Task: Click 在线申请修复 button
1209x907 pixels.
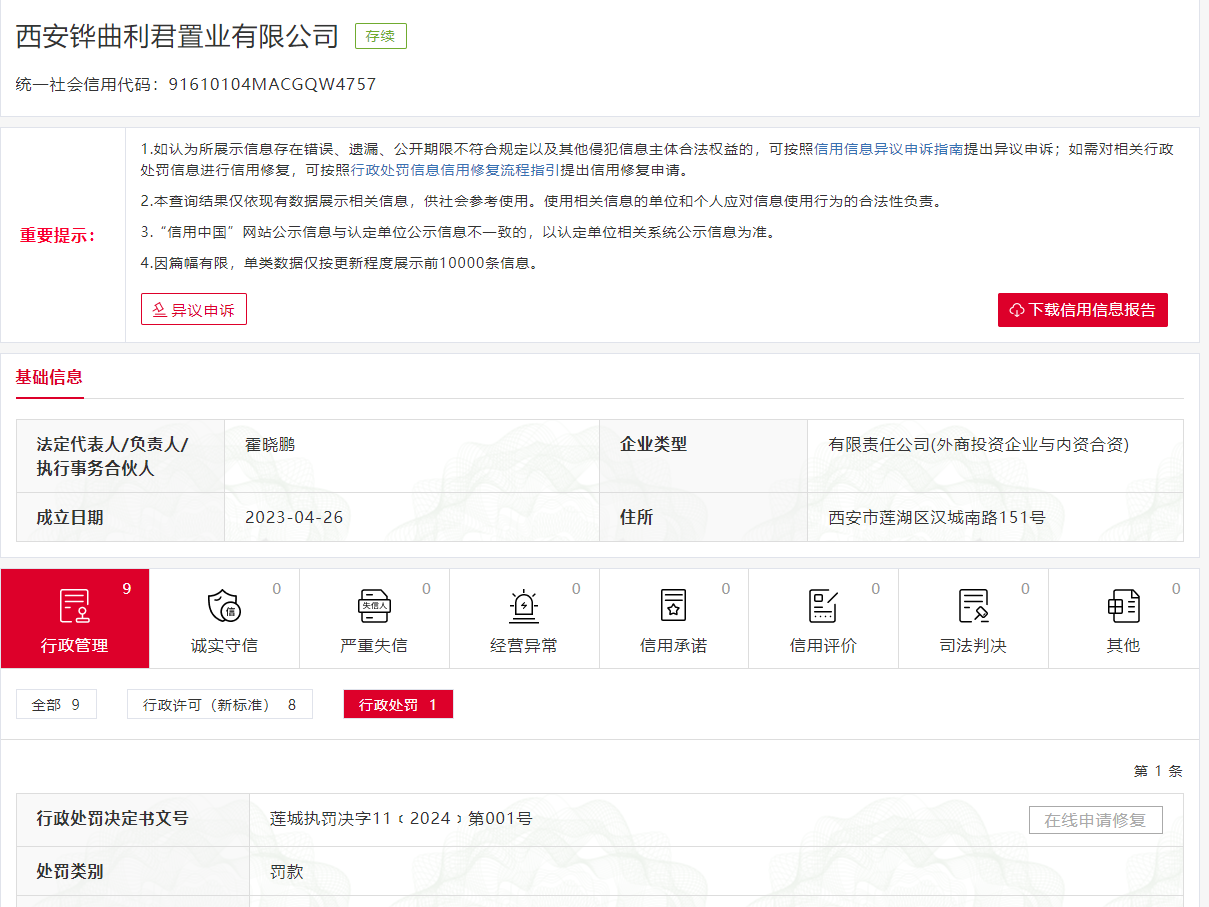Action: click(1095, 820)
